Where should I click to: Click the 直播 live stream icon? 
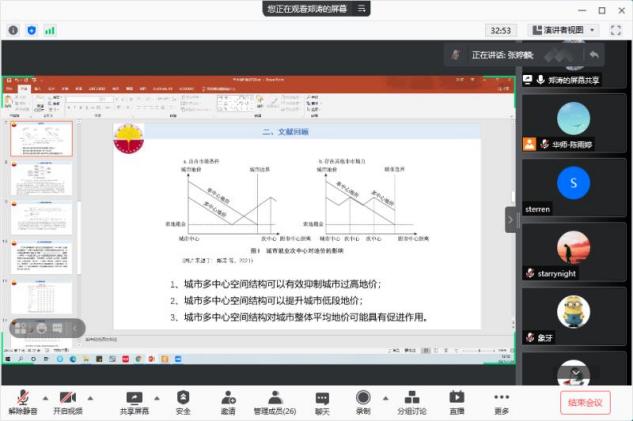456,397
